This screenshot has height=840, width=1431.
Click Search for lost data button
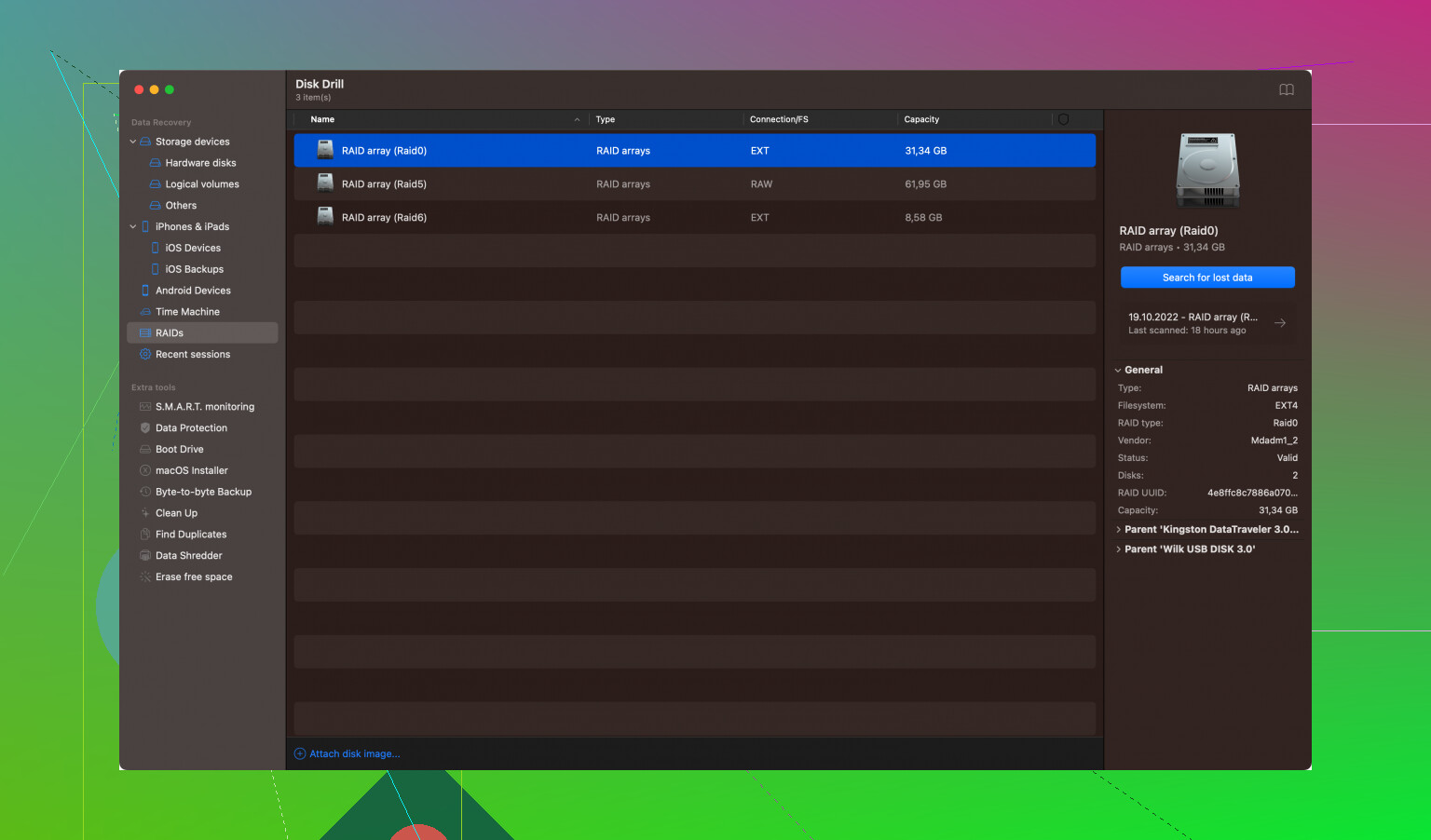[x=1206, y=278]
